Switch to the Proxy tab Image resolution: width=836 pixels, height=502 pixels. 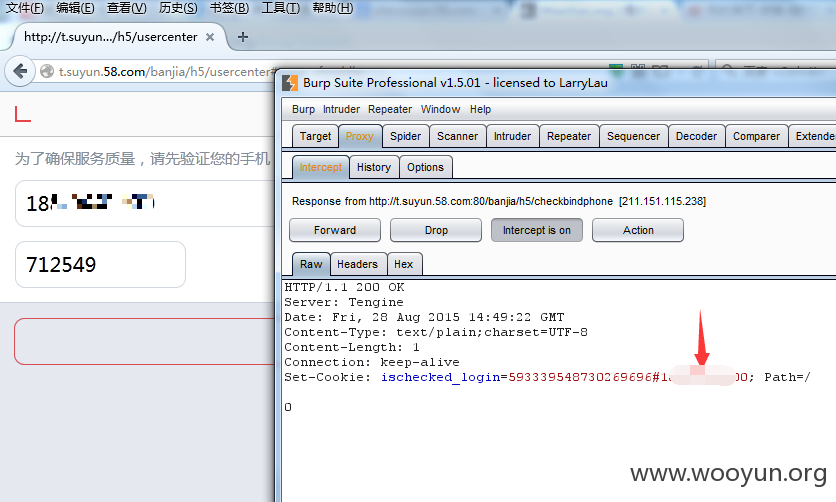tap(360, 136)
